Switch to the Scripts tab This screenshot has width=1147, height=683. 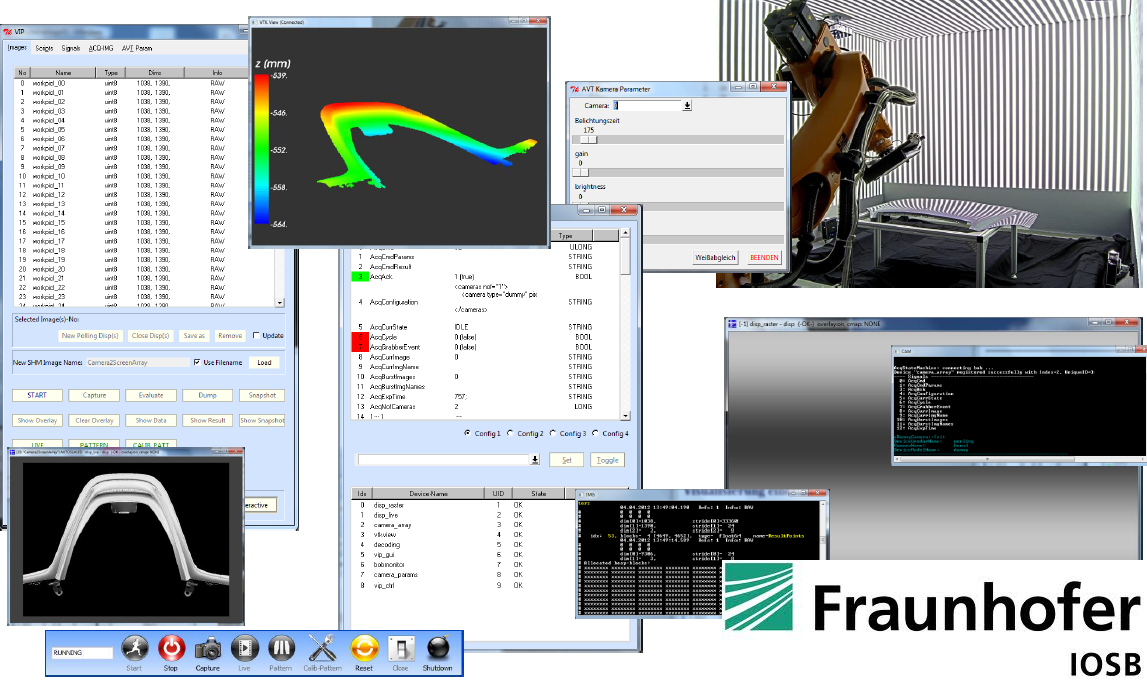(44, 48)
